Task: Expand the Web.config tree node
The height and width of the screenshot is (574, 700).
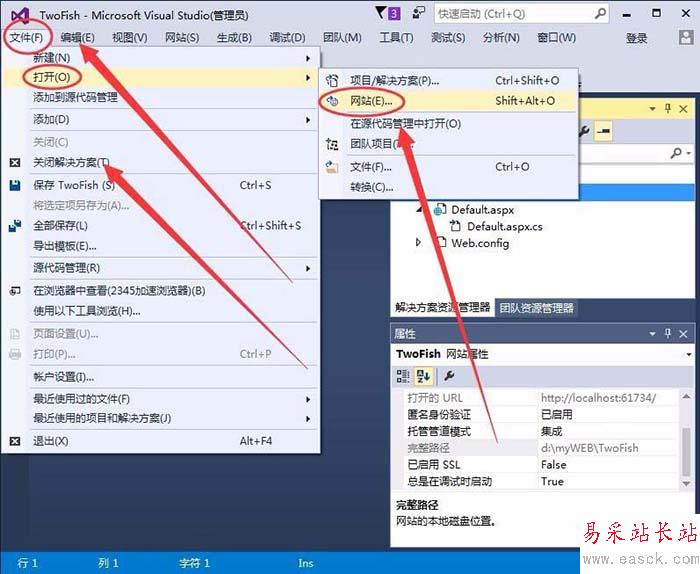Action: [x=418, y=242]
